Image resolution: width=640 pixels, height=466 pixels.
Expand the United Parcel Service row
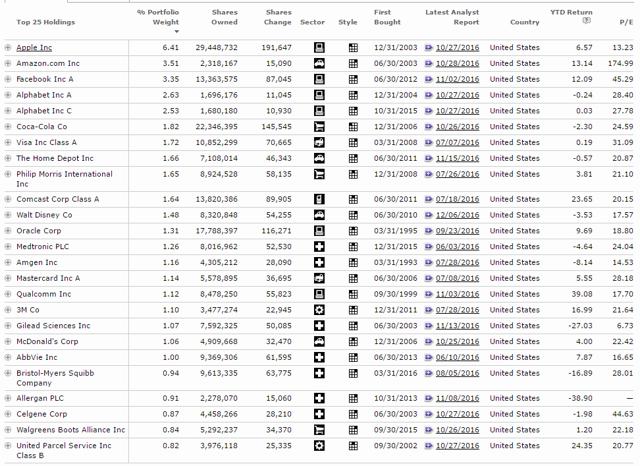(8, 446)
